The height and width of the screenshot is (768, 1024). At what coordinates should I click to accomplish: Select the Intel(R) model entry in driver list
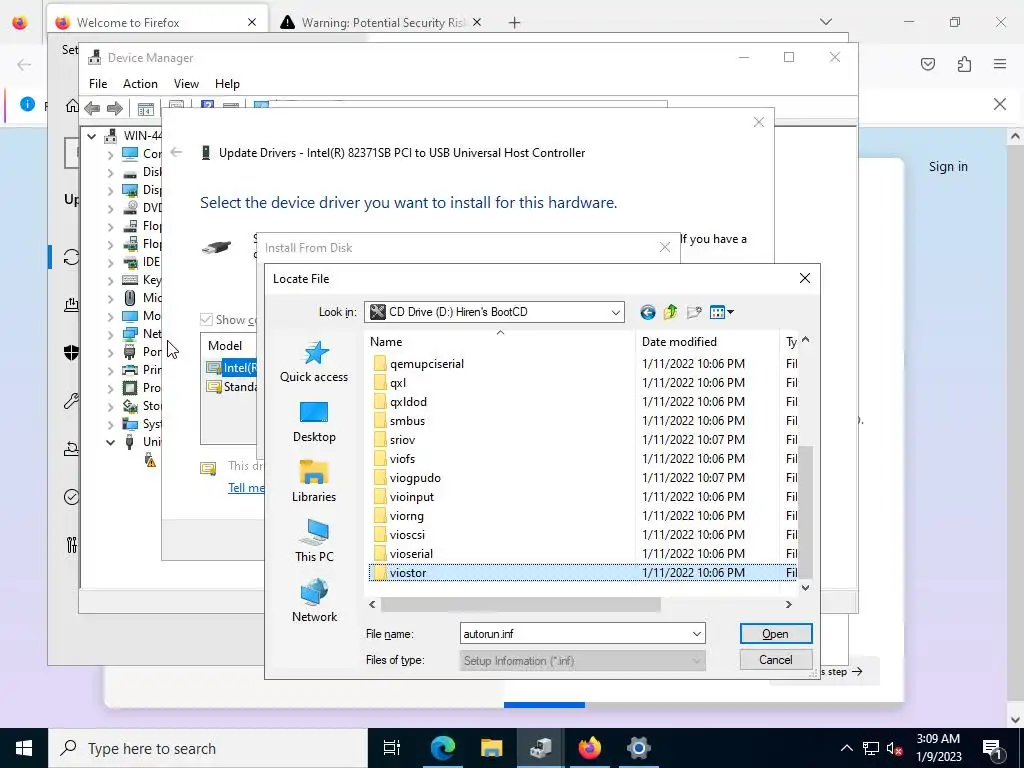click(x=231, y=368)
